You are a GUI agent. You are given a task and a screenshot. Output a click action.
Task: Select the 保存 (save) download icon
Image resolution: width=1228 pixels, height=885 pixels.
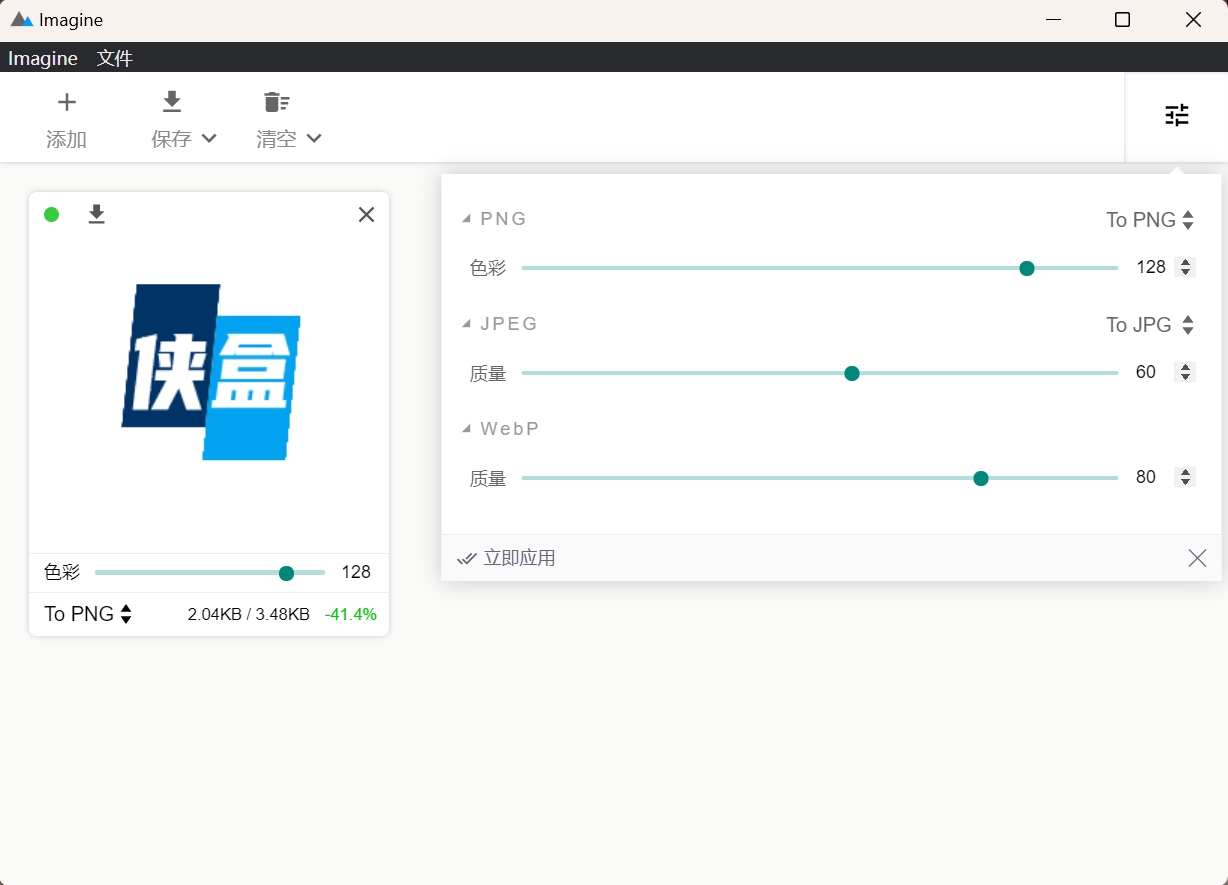coord(171,101)
